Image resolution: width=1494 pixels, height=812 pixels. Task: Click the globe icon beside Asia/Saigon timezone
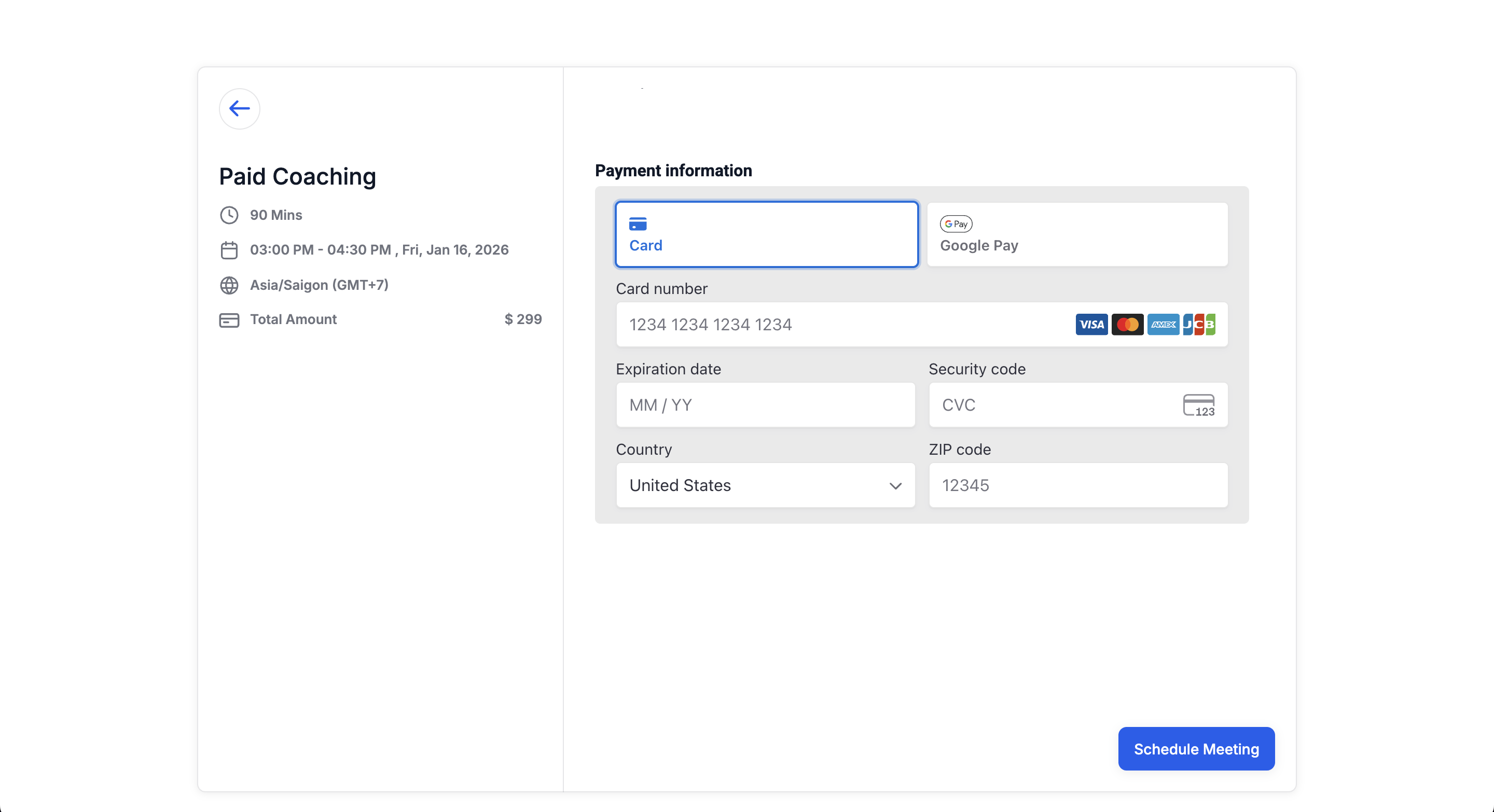[x=229, y=285]
